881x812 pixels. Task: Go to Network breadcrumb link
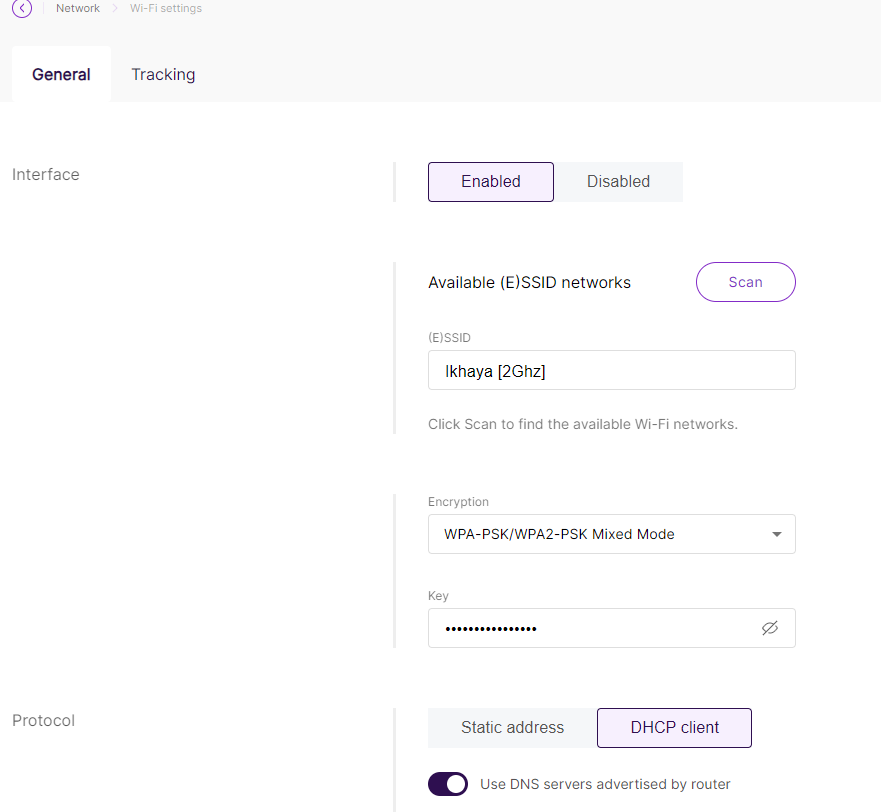point(78,8)
